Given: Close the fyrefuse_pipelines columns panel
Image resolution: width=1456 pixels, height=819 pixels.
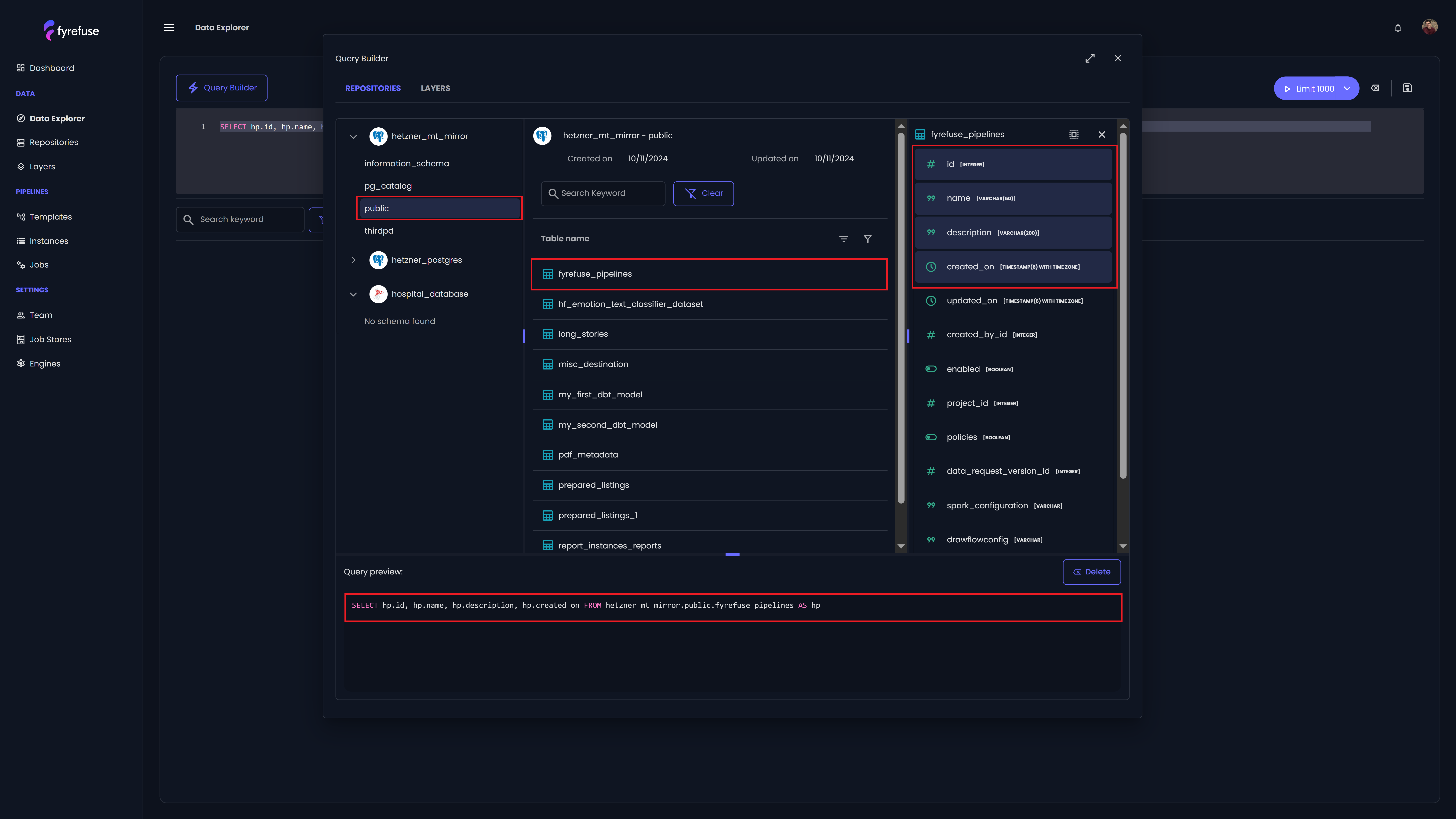Looking at the screenshot, I should coord(1102,135).
